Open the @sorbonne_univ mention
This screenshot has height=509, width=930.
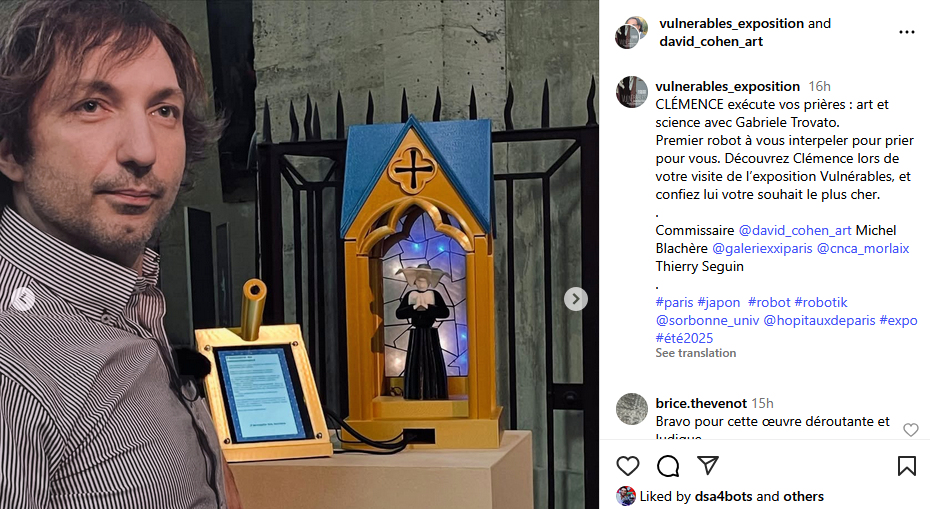click(707, 320)
